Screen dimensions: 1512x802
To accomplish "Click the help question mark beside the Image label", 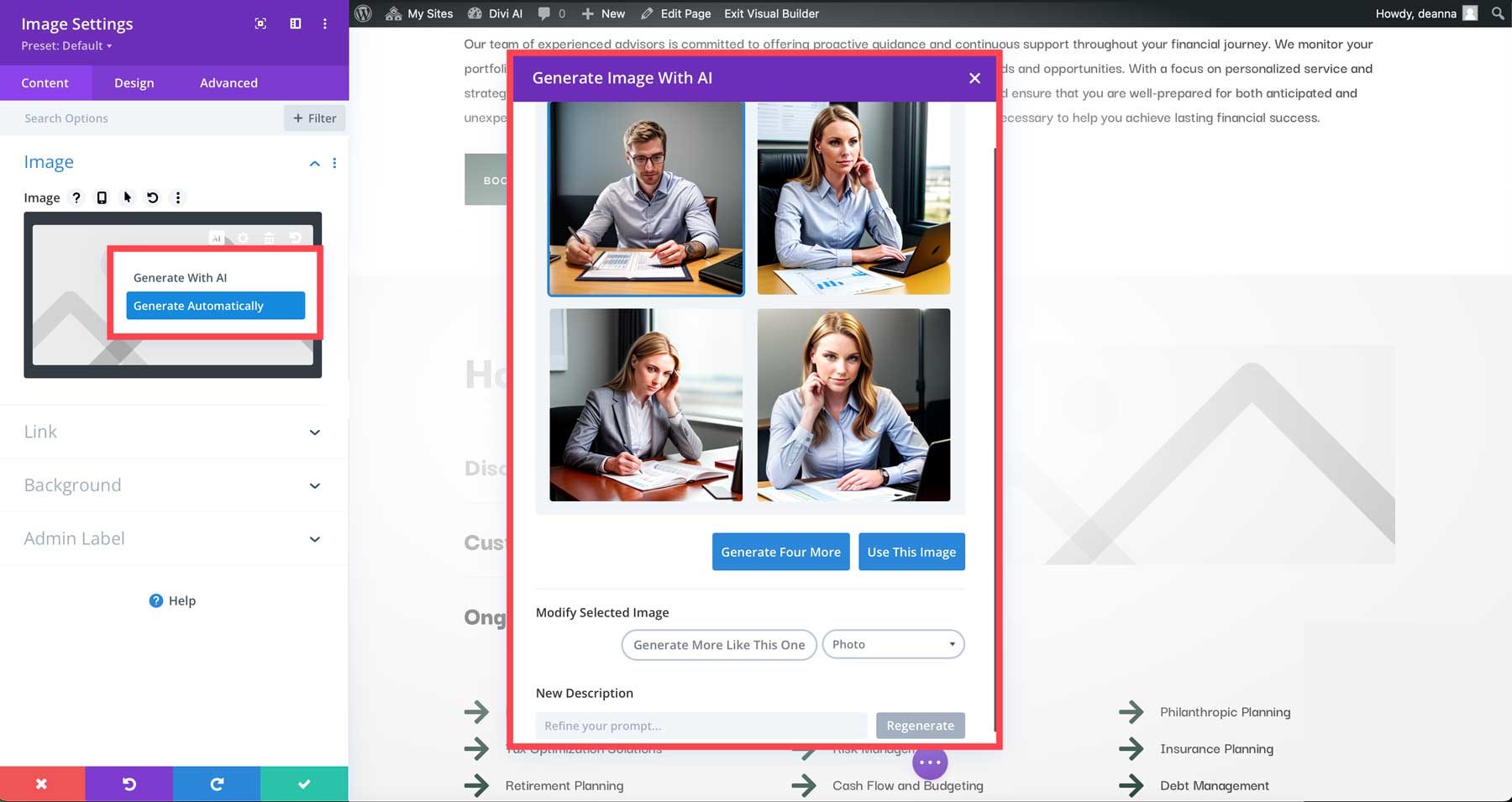I will [76, 197].
